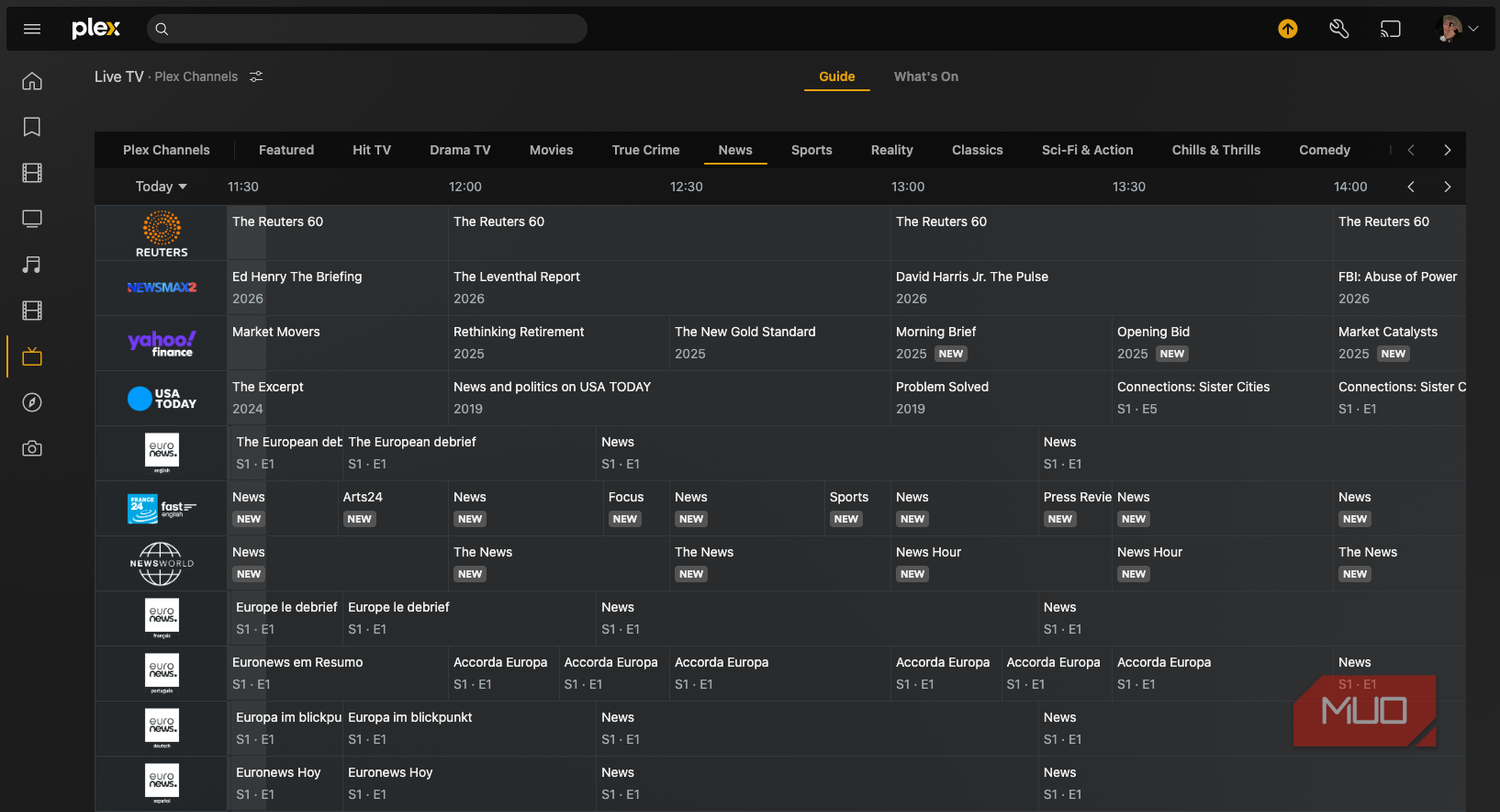This screenshot has width=1500, height=812.
Task: Open the Photos camera icon in sidebar
Action: [32, 448]
